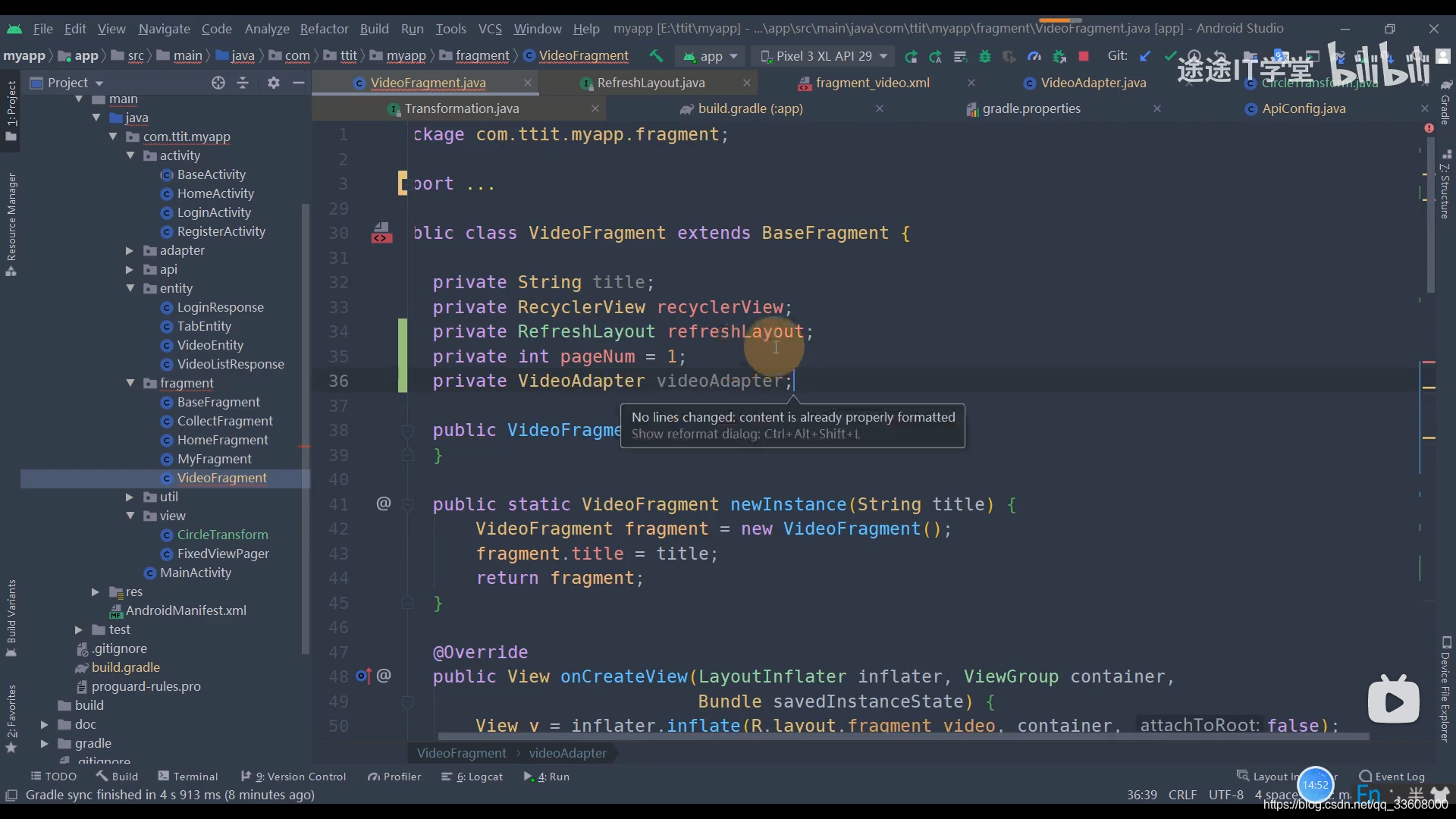Toggle the Structure side panel

[1445, 184]
